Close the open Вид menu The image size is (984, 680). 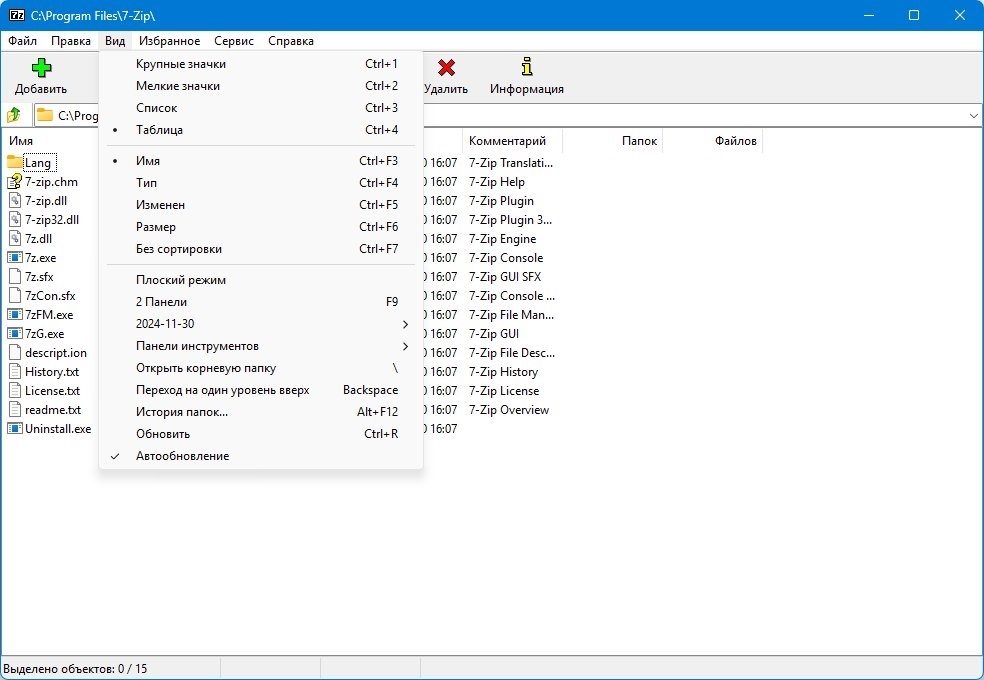point(115,41)
